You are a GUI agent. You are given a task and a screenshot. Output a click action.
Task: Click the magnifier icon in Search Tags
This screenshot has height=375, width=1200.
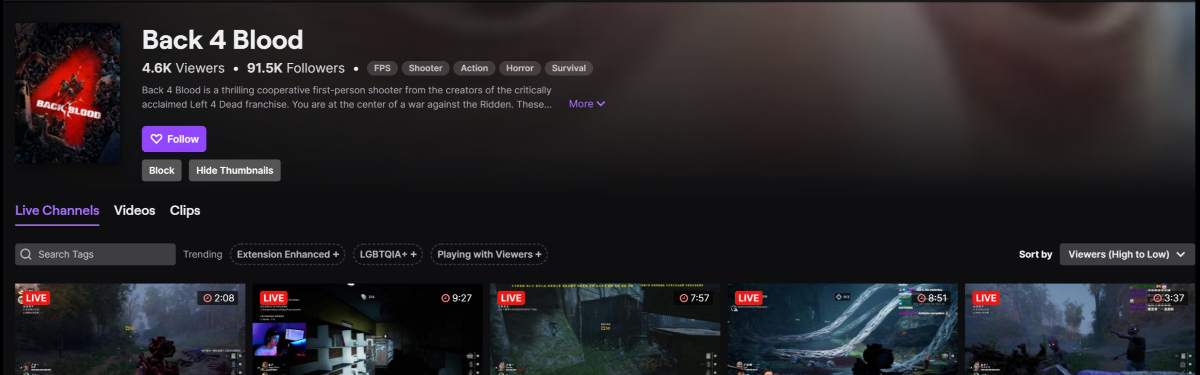26,254
